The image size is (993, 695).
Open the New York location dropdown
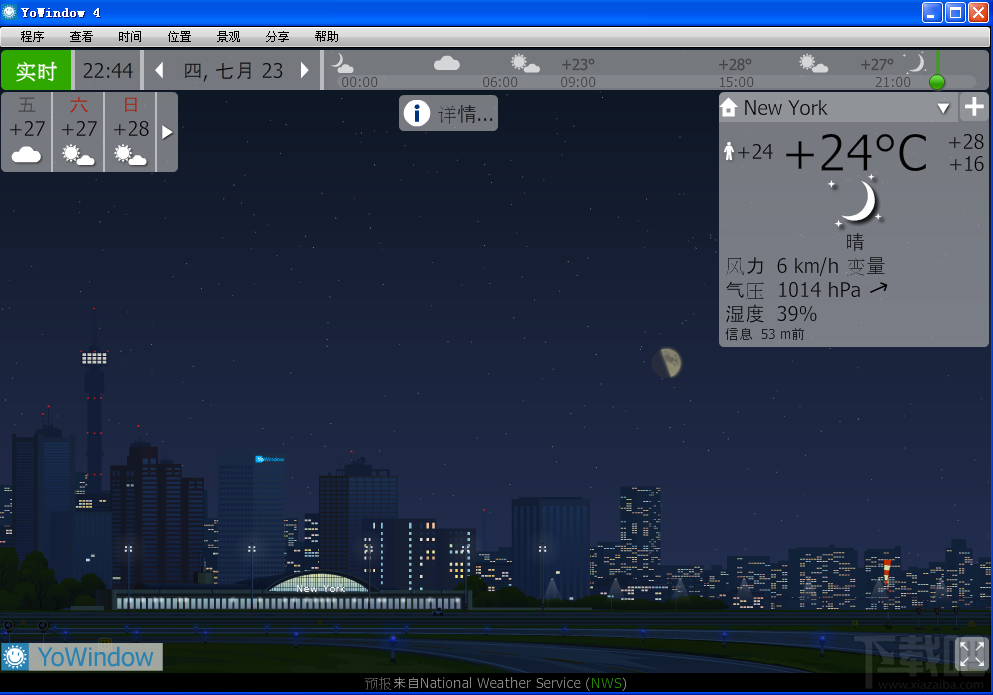943,108
